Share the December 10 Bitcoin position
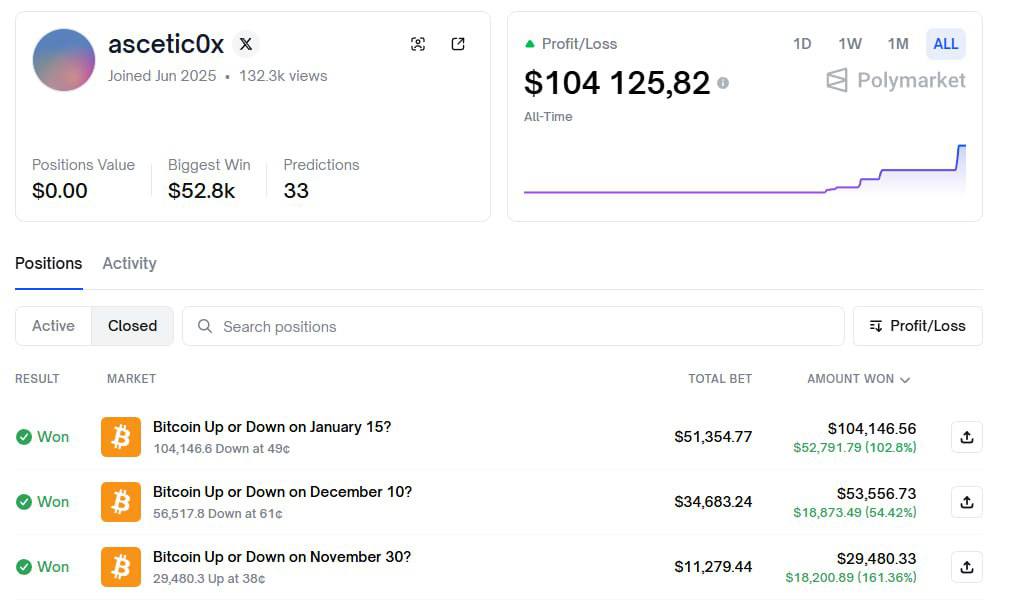 click(x=966, y=502)
